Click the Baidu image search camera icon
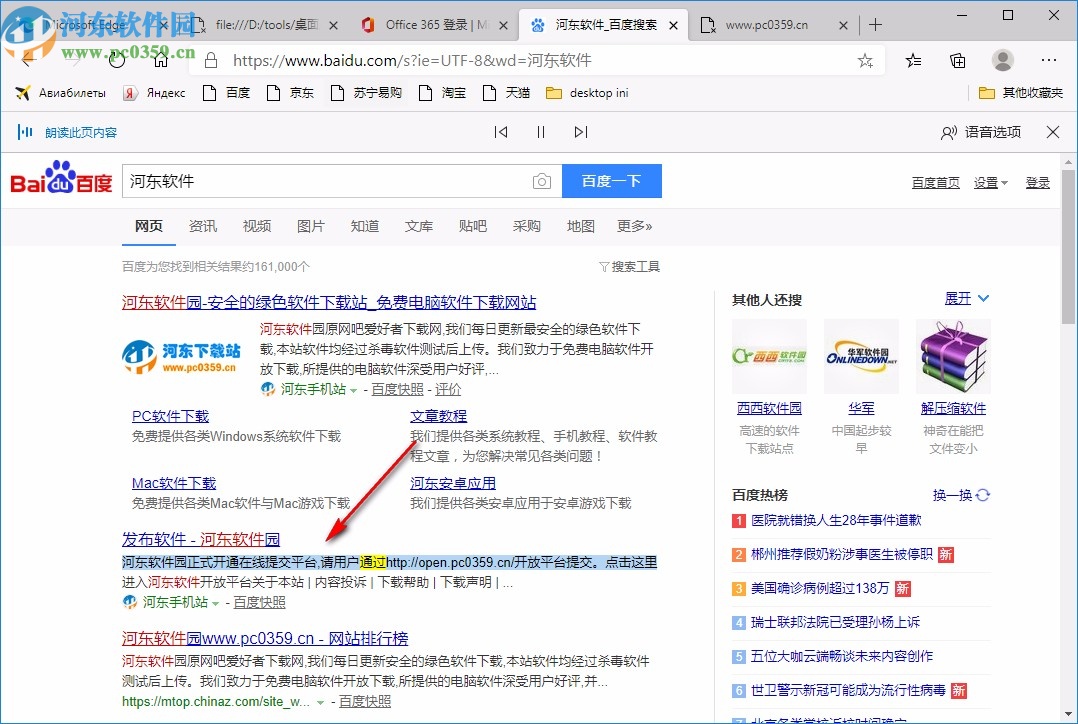 pos(541,181)
